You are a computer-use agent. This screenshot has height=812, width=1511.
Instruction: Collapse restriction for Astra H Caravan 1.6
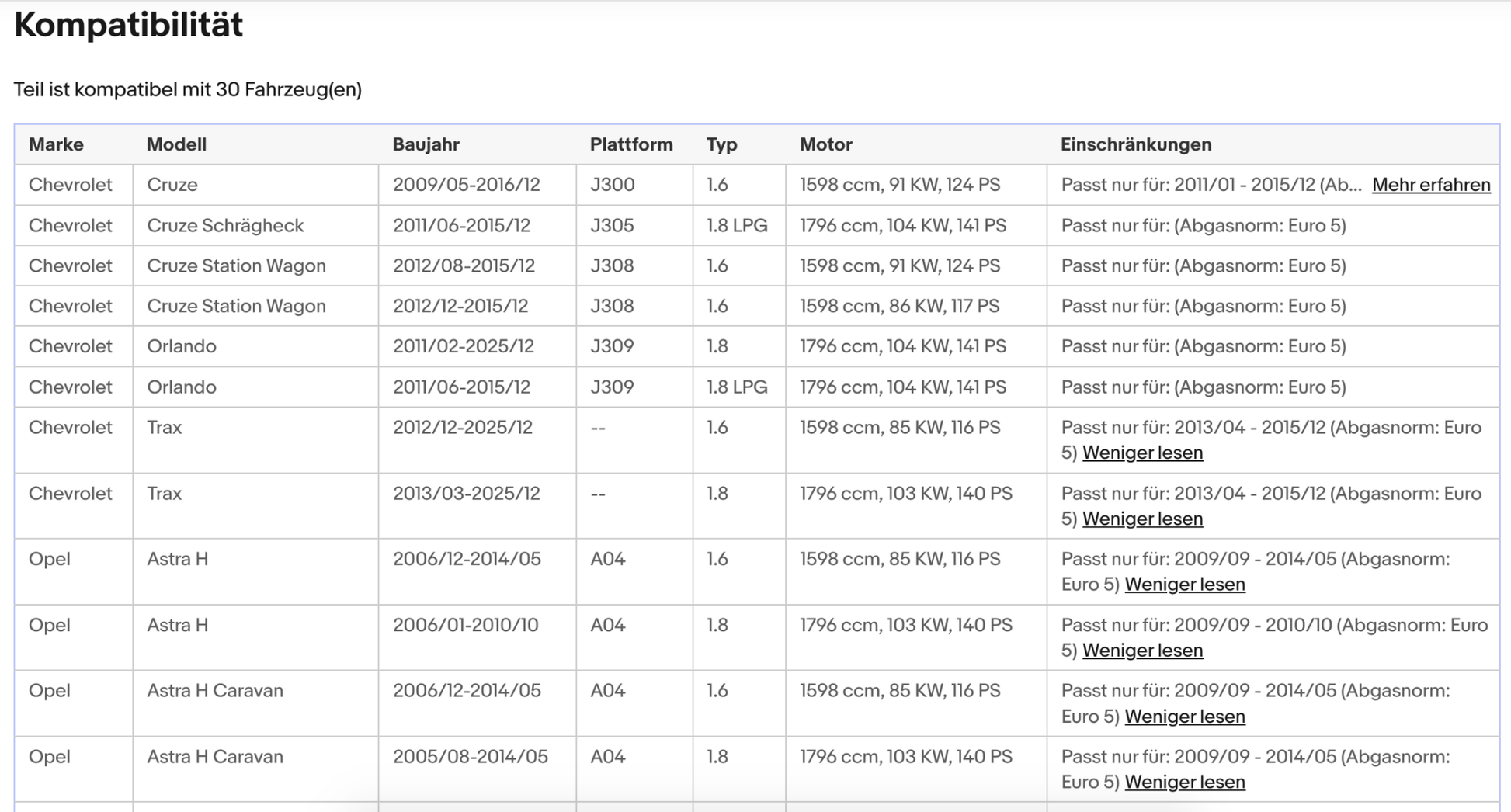coord(1185,717)
